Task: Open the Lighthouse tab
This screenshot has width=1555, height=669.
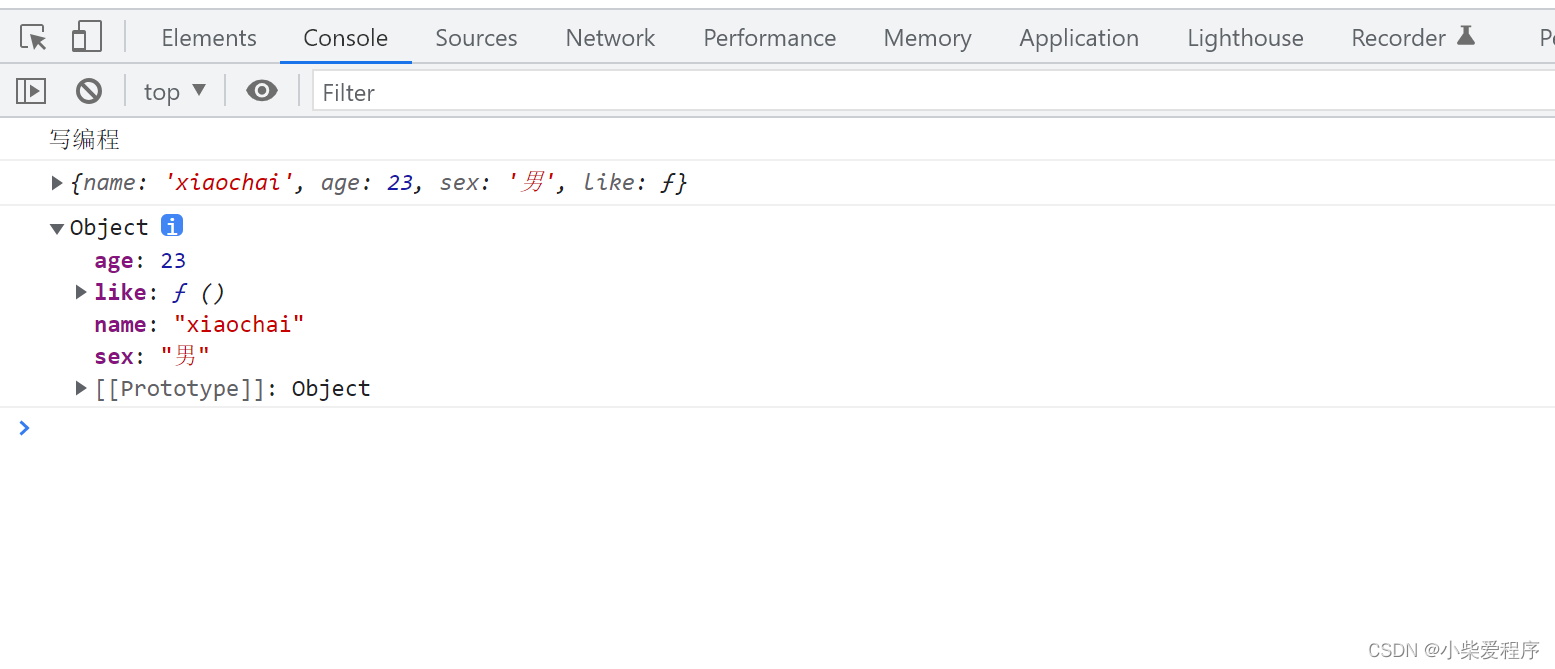Action: coord(1245,38)
